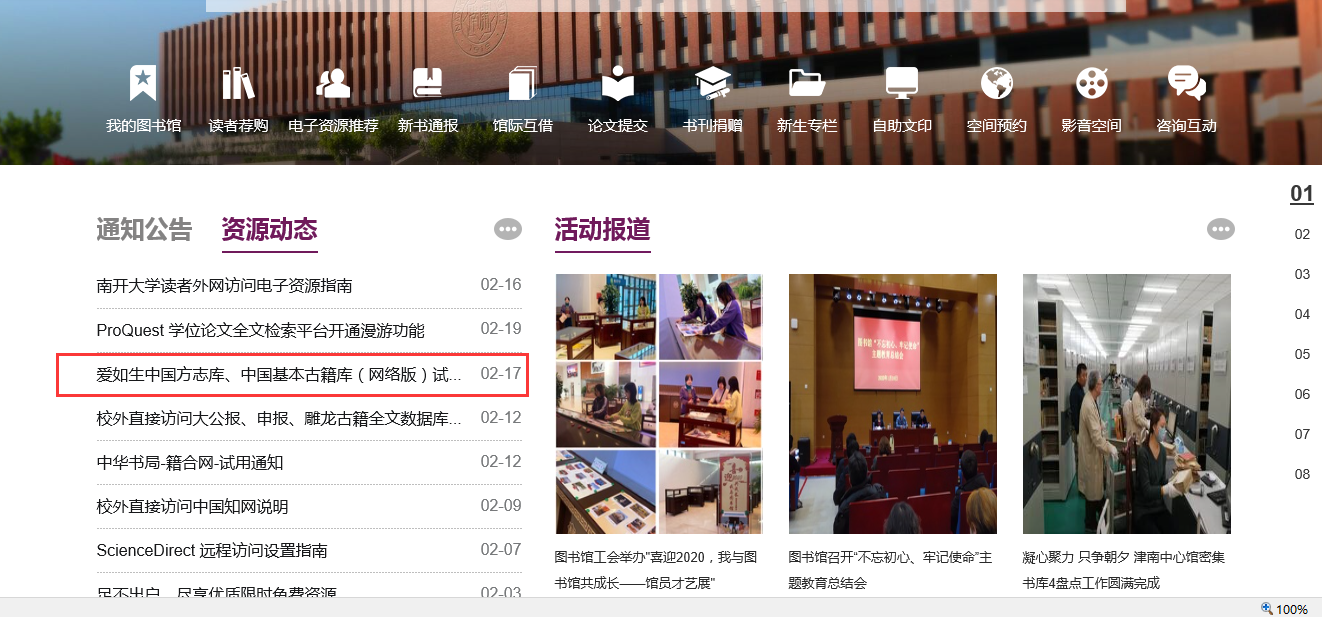1322x617 pixels.
Task: Expand more items beside 资源动态
Action: coord(508,229)
